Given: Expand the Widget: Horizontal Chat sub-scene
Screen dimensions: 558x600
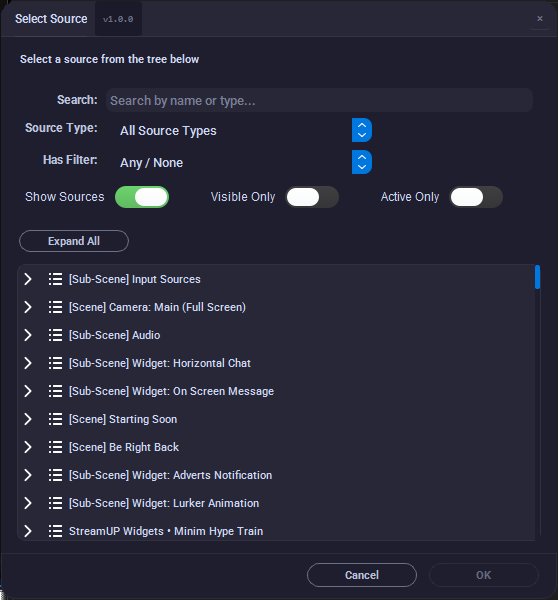Looking at the screenshot, I should (28, 363).
